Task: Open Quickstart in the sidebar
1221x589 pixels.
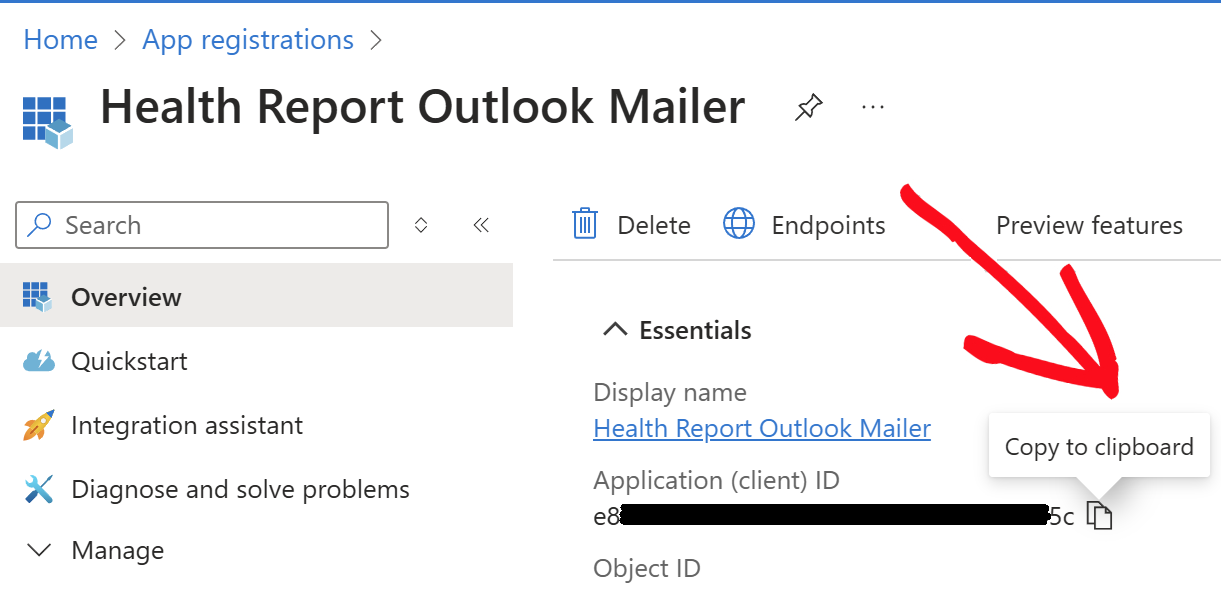Action: click(128, 361)
